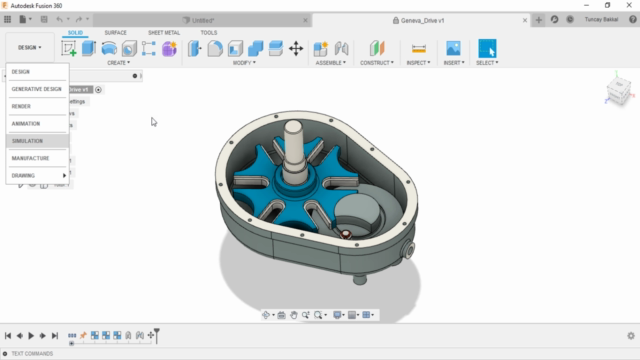Undo the last action
This screenshot has height=360, width=640.
tap(60, 19)
